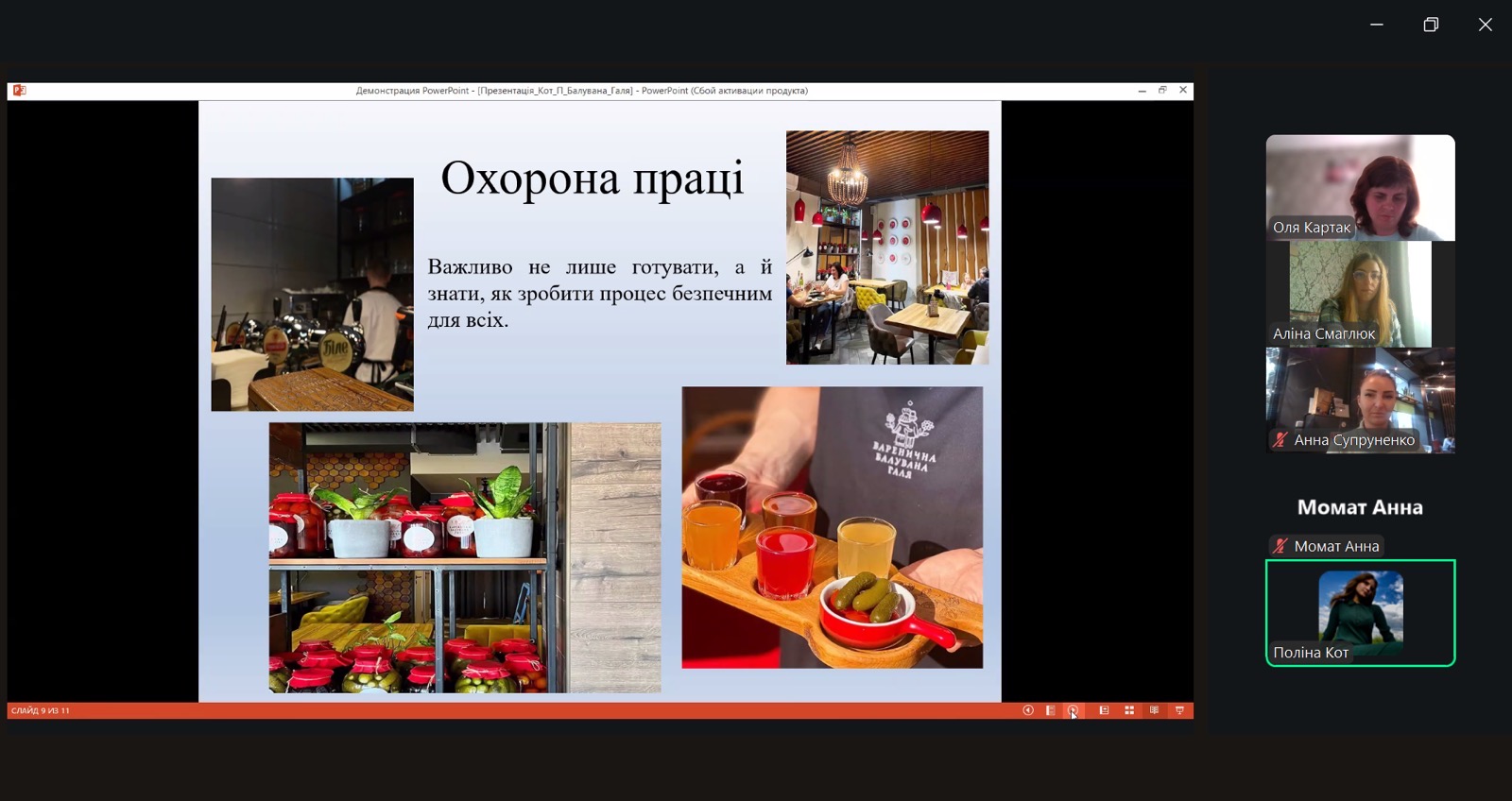Click muted microphone icon on Анна Супруненко tile
1512x801 pixels.
1280,440
